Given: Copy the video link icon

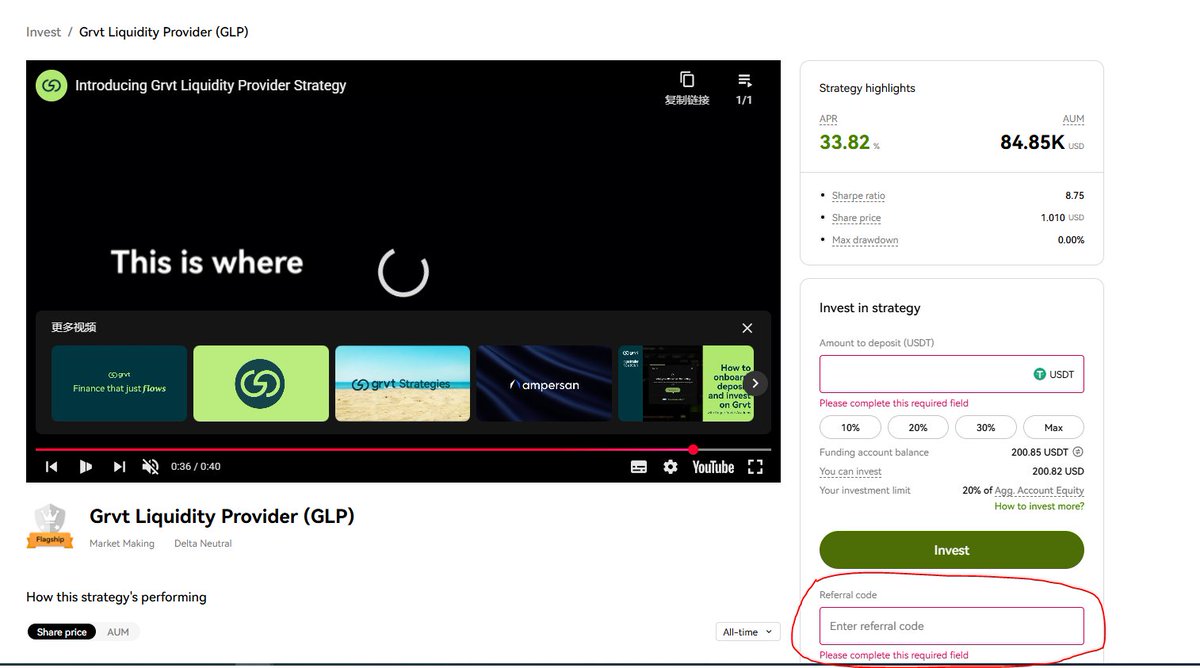Looking at the screenshot, I should [x=687, y=80].
